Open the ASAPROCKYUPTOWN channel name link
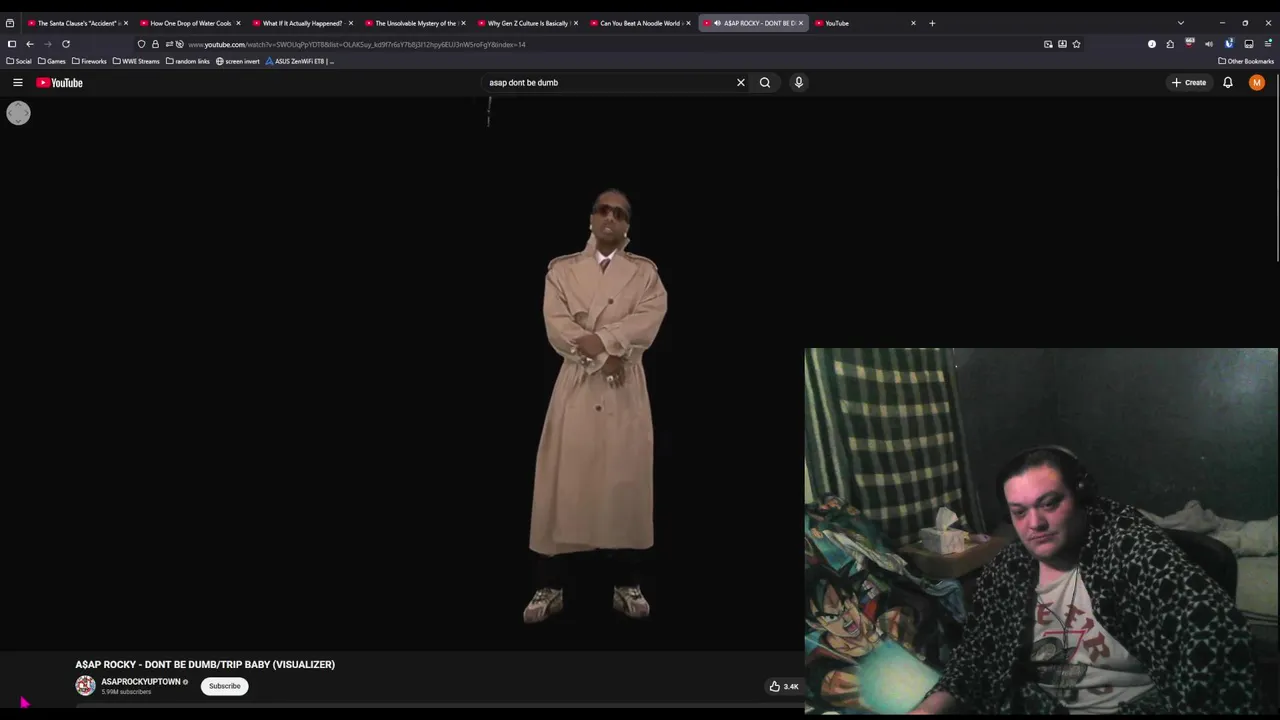Screen dimensions: 1280x720 click(x=141, y=682)
